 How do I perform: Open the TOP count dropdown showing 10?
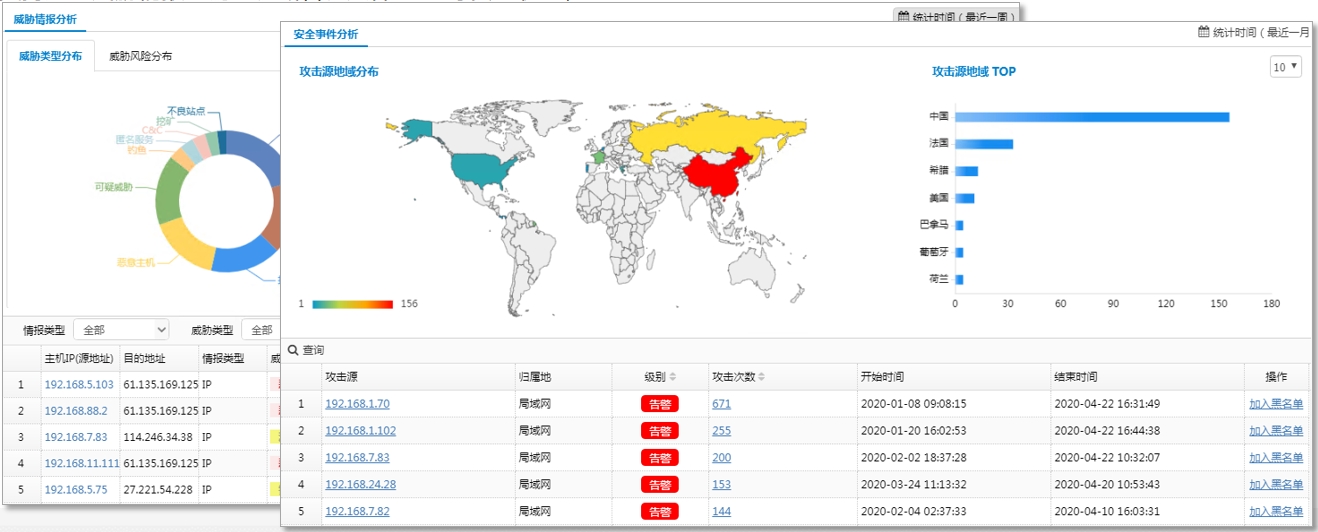pos(1285,67)
